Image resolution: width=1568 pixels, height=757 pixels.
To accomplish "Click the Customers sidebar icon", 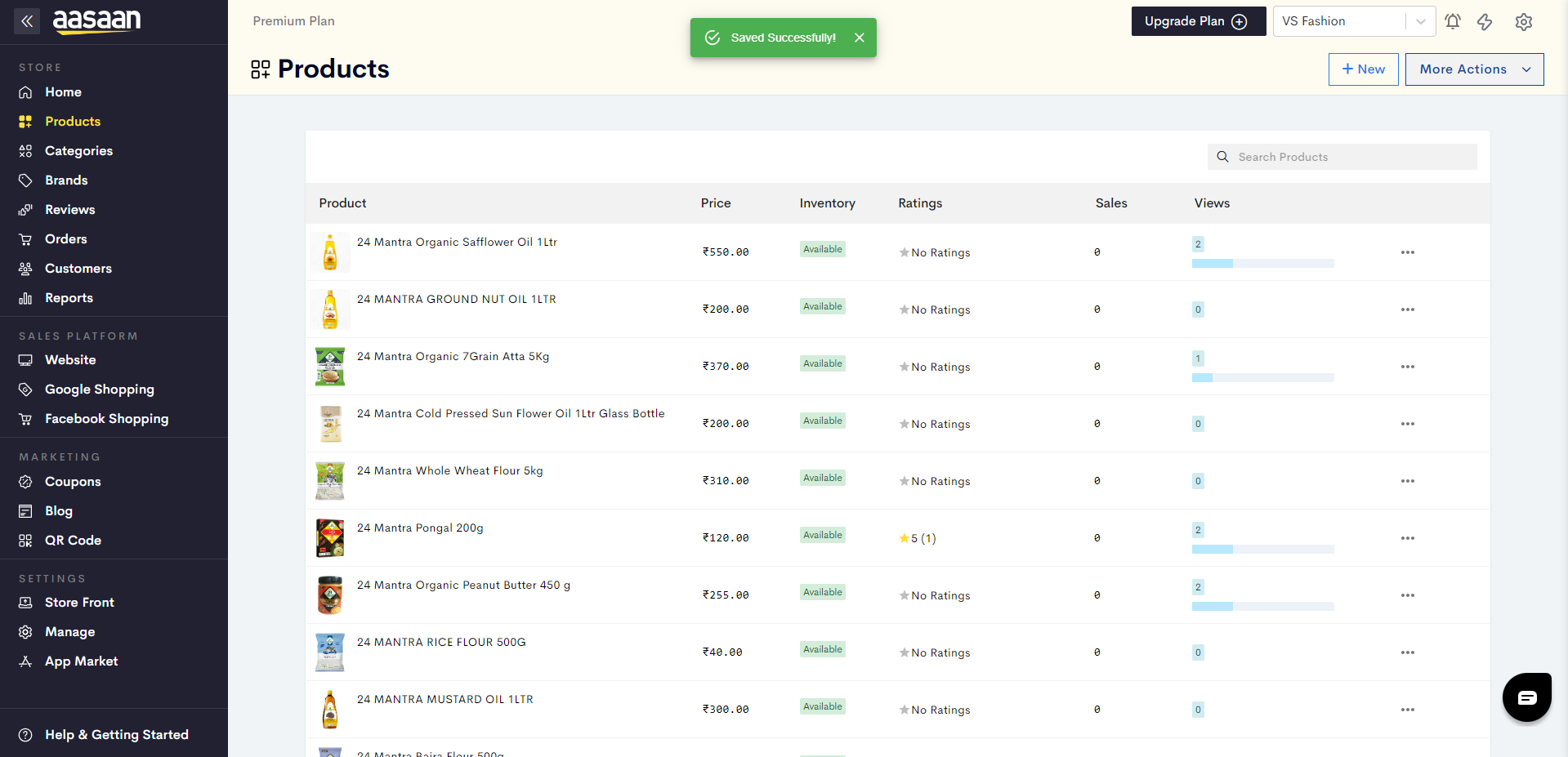I will 25,269.
